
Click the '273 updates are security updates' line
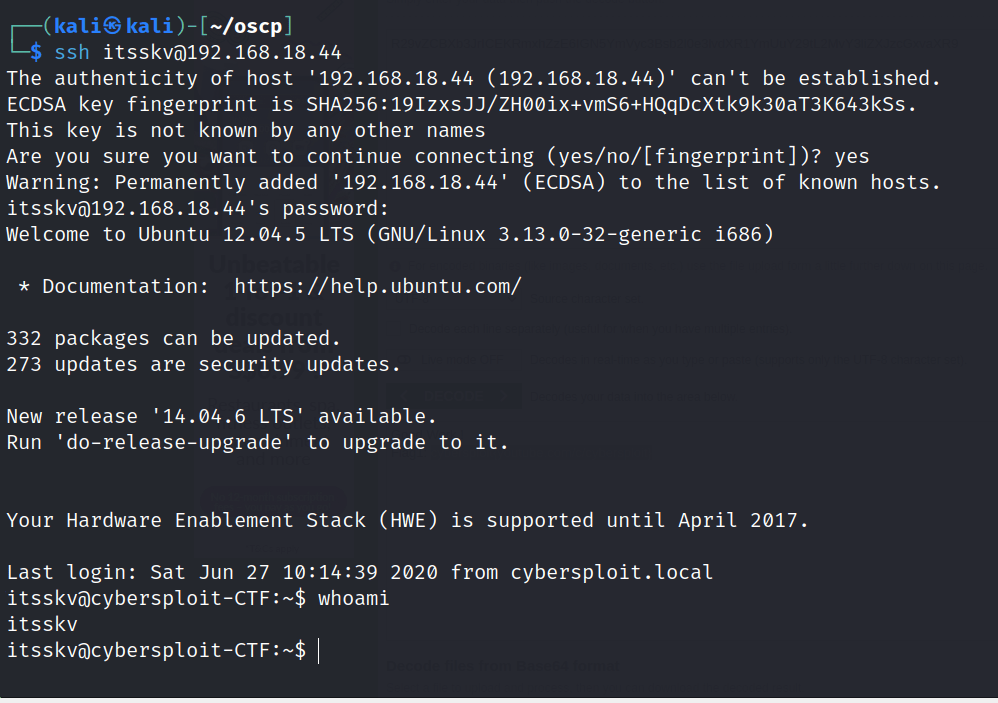(203, 364)
